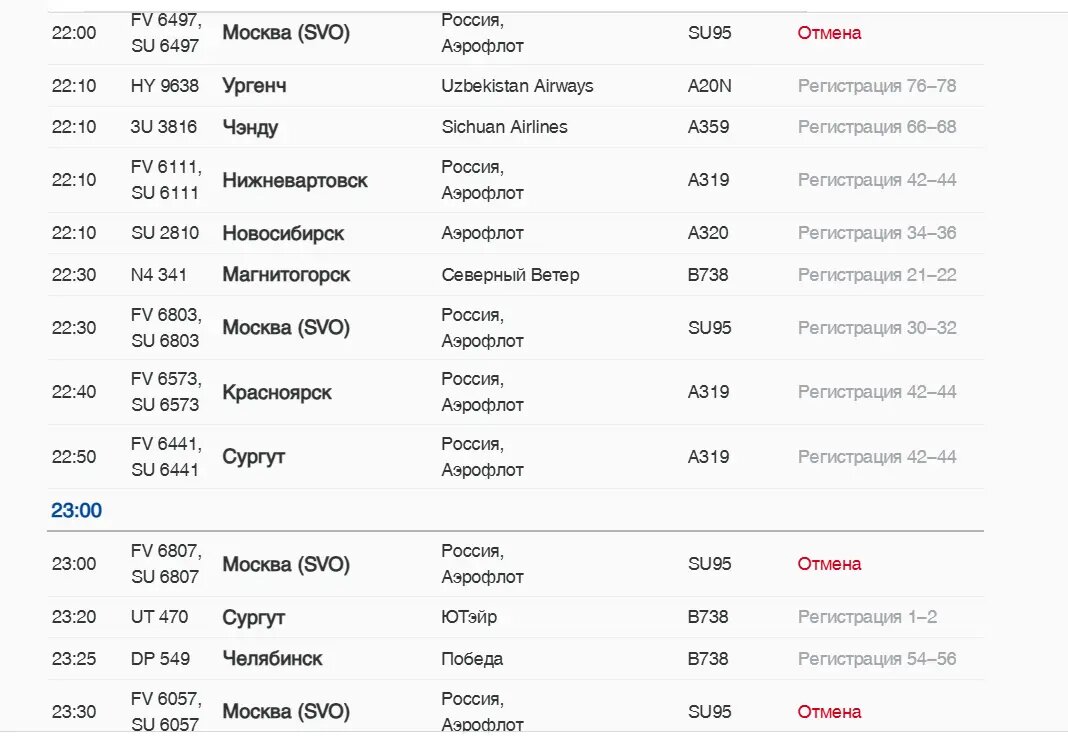Click the Челябинск destination link

[x=272, y=659]
